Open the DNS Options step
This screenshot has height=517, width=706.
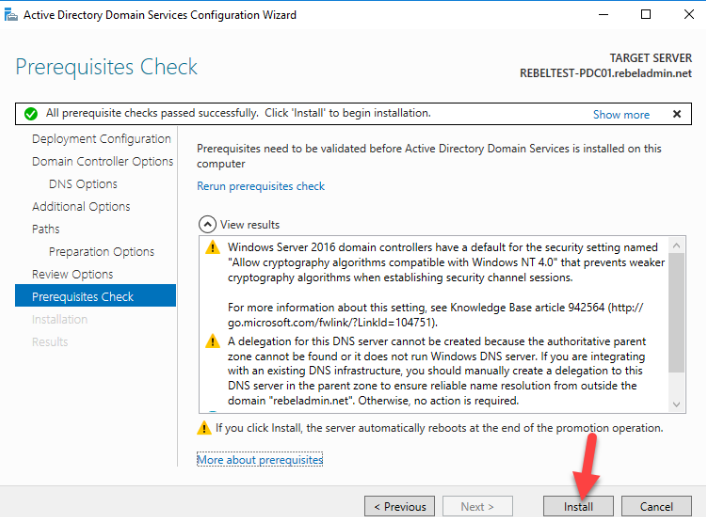point(83,184)
